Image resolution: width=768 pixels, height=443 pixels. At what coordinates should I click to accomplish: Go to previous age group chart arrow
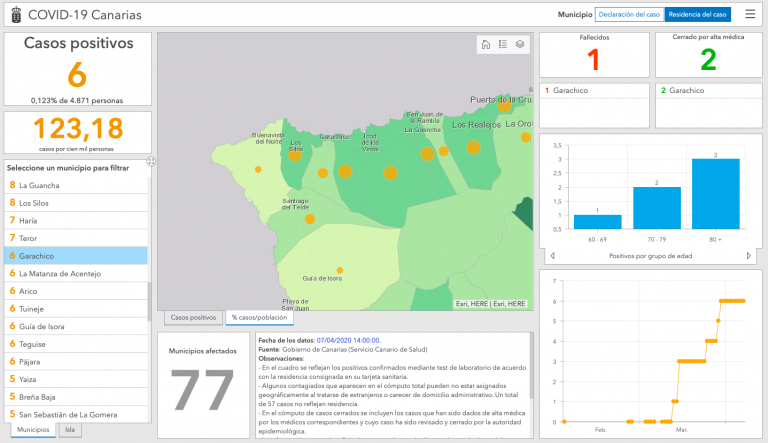click(x=554, y=256)
